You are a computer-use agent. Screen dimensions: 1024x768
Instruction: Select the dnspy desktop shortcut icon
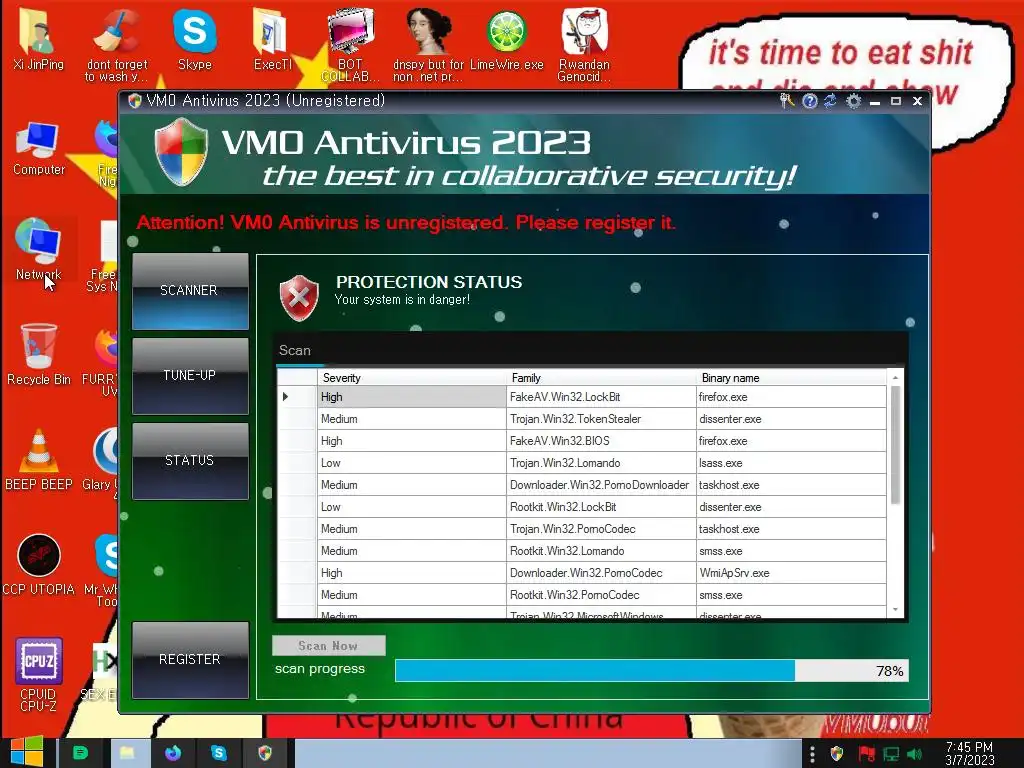pos(428,44)
